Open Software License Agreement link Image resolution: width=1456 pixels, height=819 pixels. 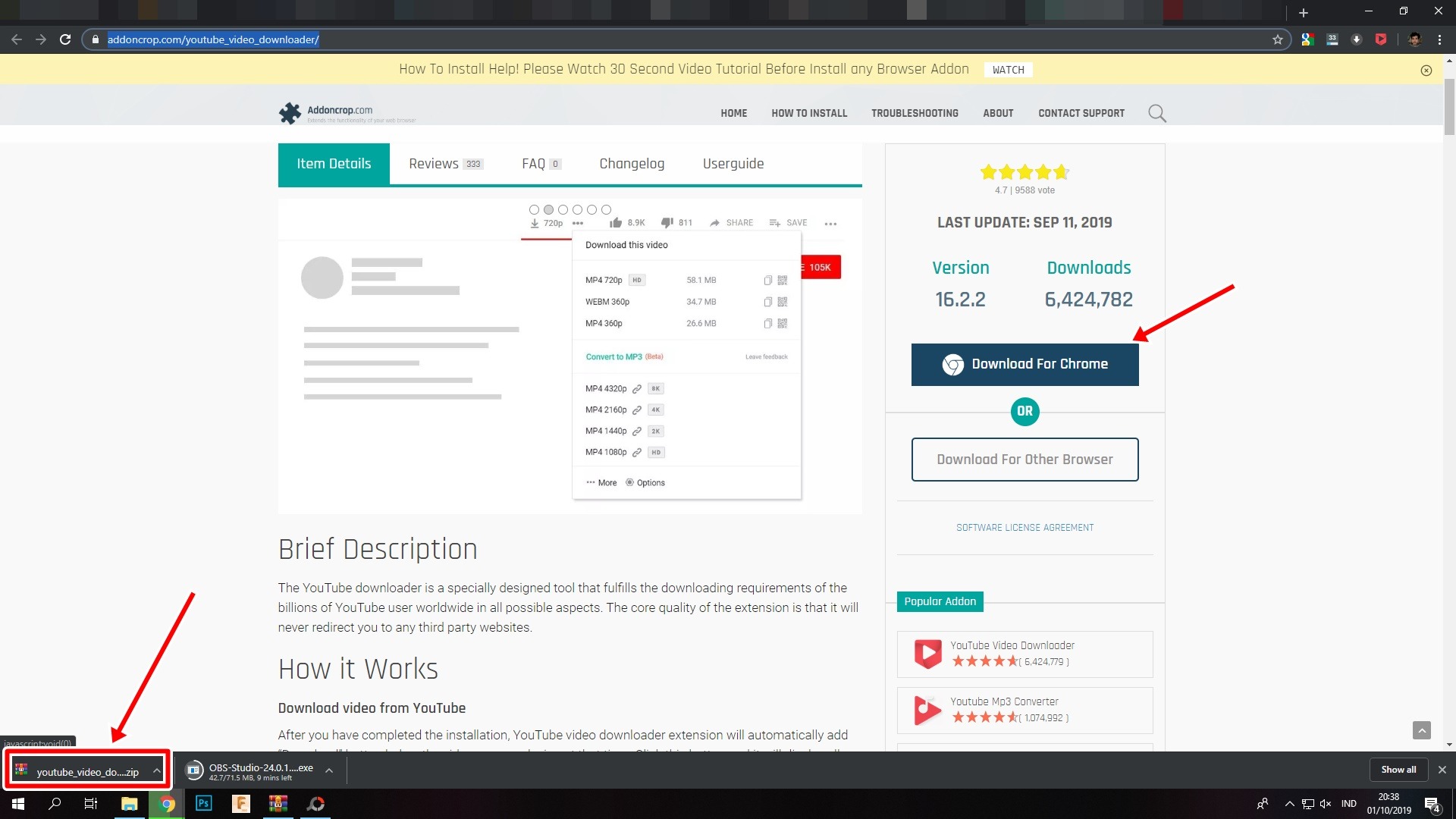point(1025,528)
